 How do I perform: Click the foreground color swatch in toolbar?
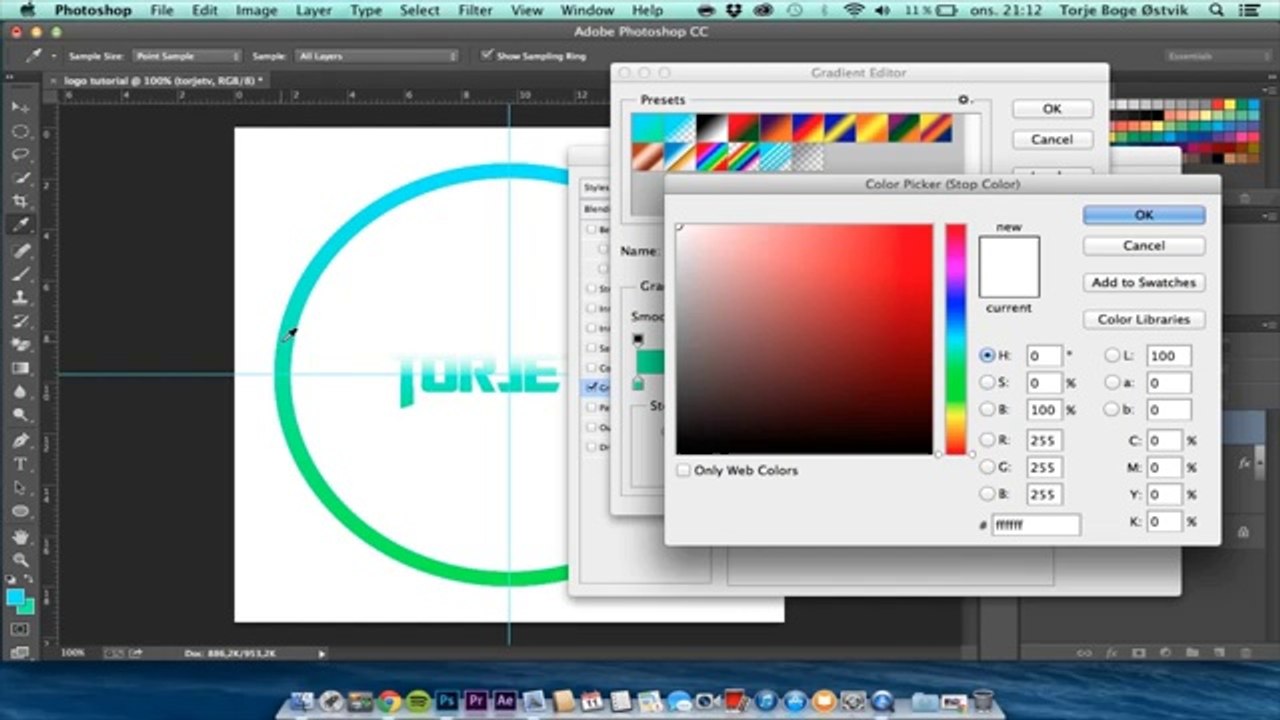tap(16, 597)
